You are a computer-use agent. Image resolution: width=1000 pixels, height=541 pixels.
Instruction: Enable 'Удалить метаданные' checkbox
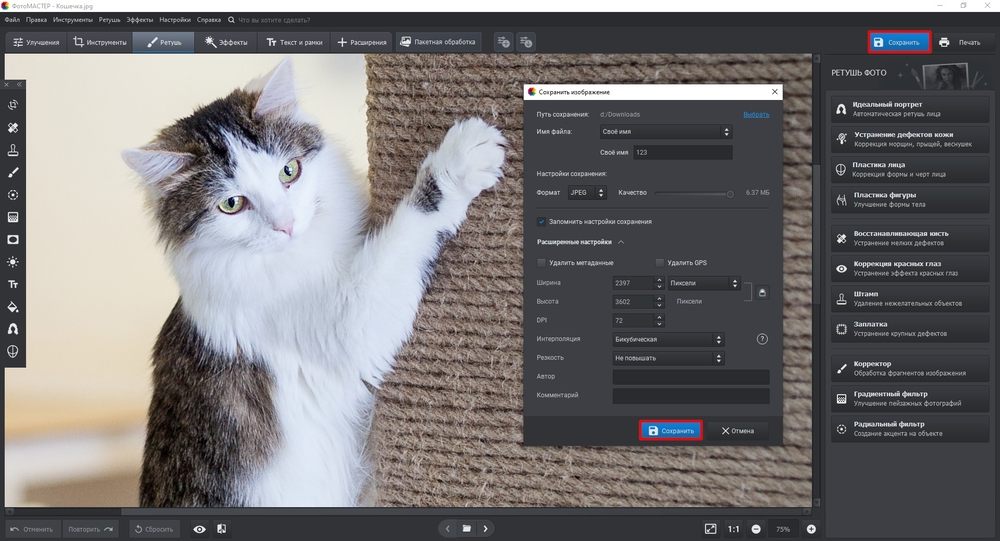coord(542,262)
